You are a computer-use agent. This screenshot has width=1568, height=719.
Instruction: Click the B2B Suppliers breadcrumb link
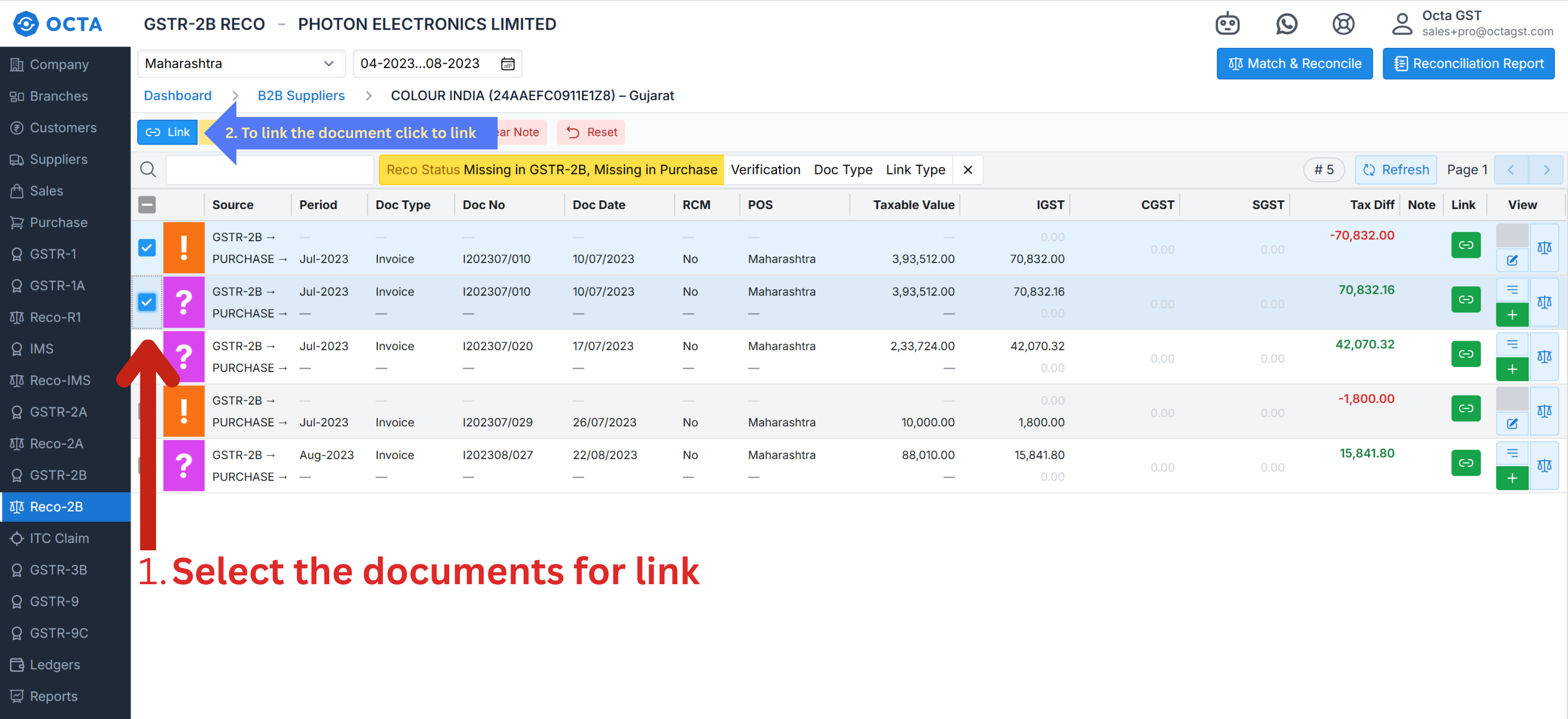[301, 96]
